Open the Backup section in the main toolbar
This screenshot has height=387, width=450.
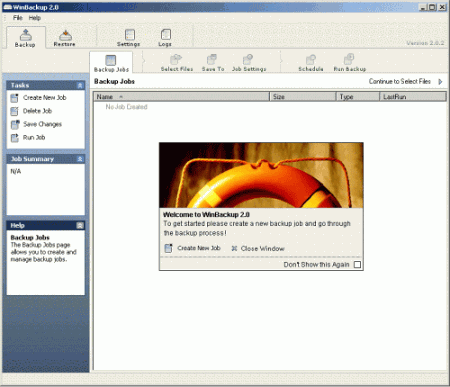(x=25, y=38)
